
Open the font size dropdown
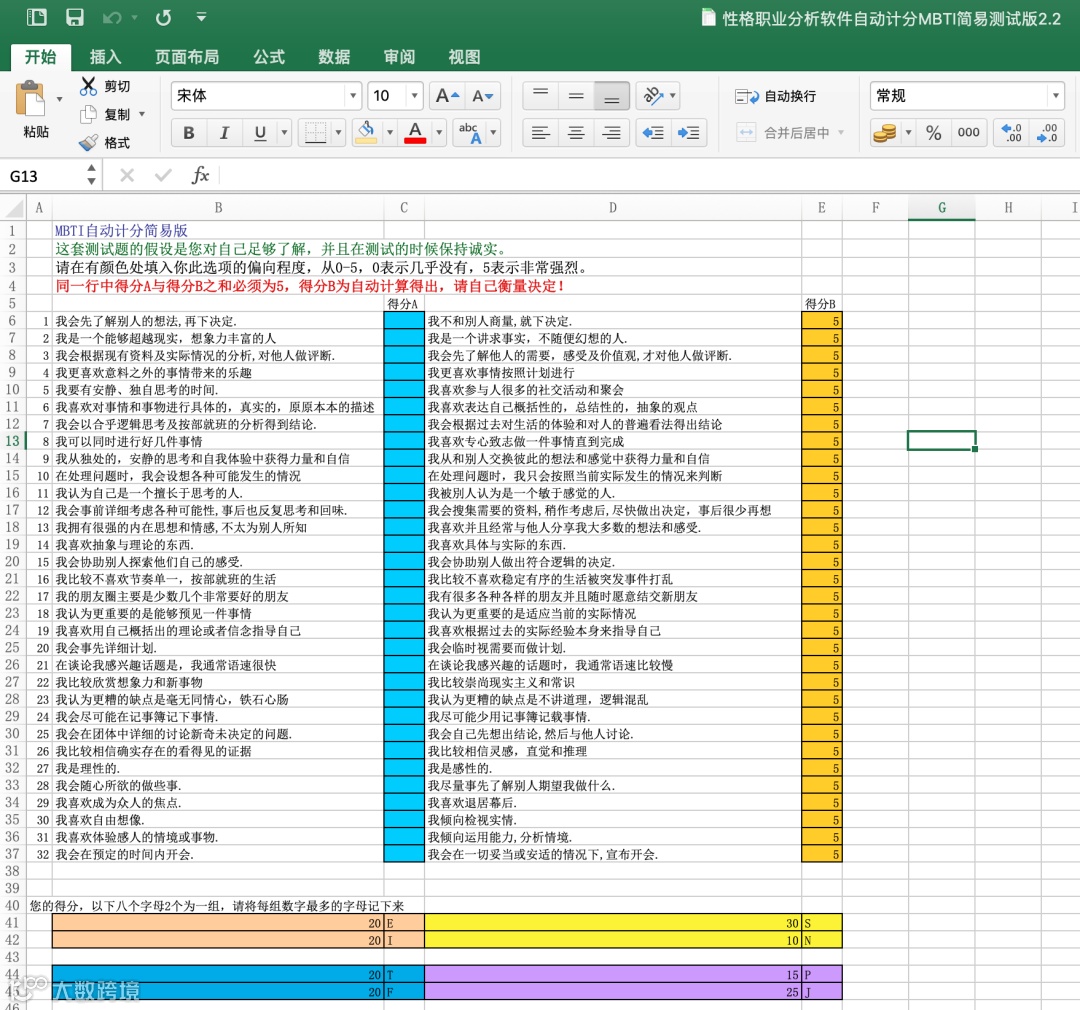(x=415, y=96)
